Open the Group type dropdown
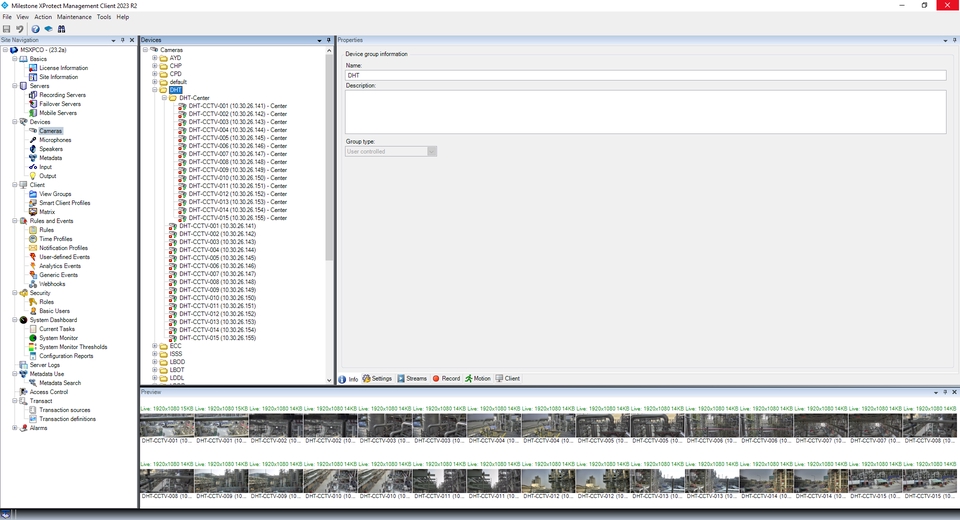The width and height of the screenshot is (960, 520). point(391,151)
